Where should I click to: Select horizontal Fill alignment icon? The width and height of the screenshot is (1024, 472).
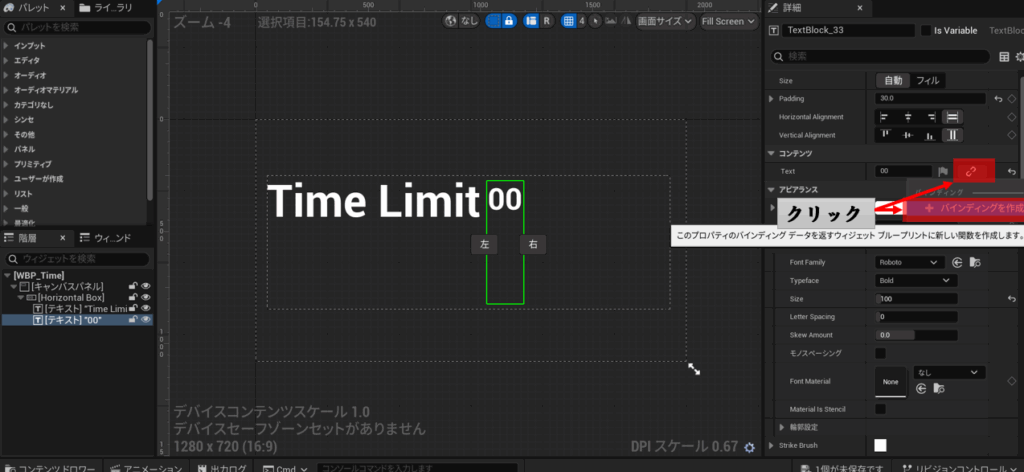point(953,117)
